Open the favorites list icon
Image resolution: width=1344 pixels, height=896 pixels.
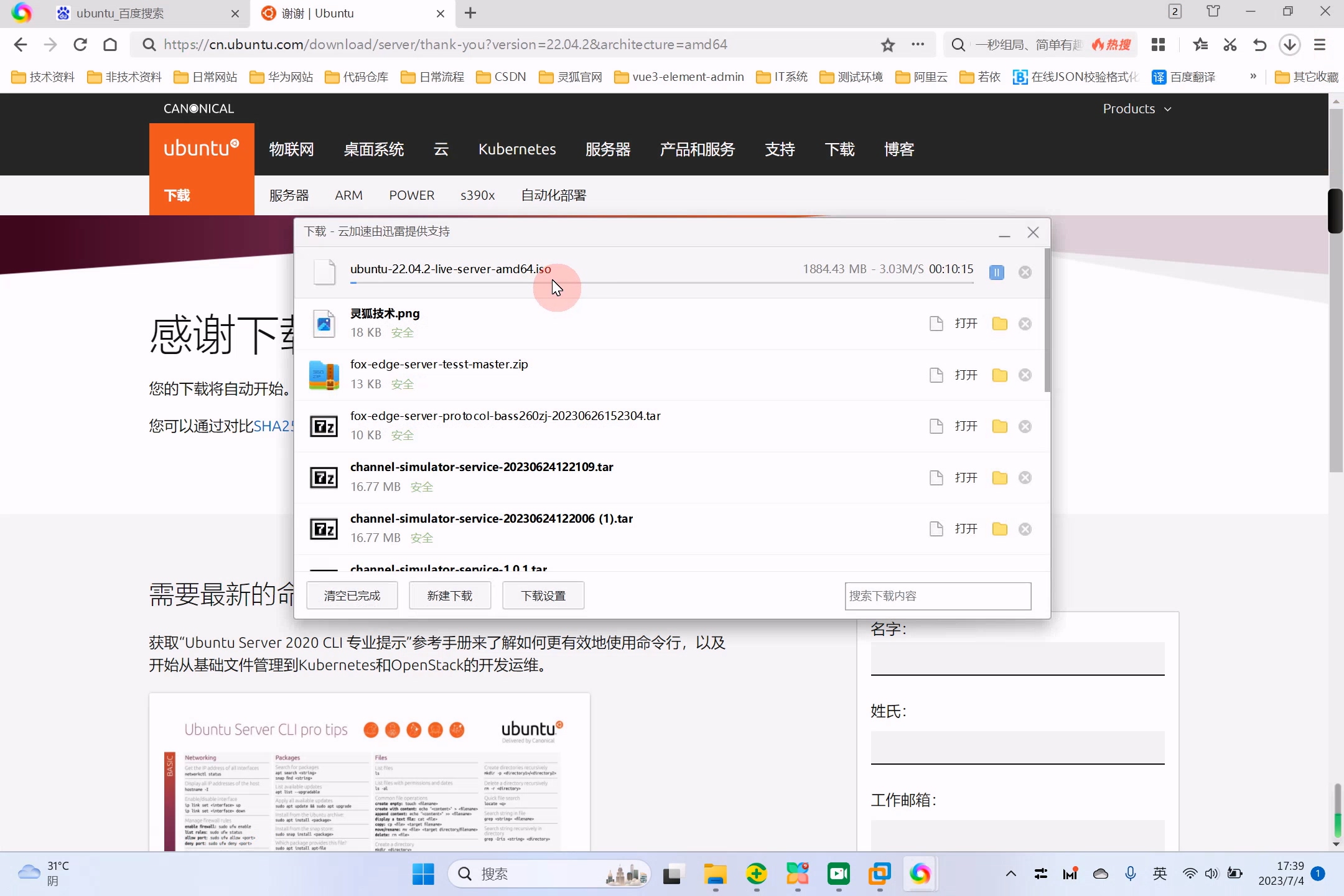(x=1200, y=45)
